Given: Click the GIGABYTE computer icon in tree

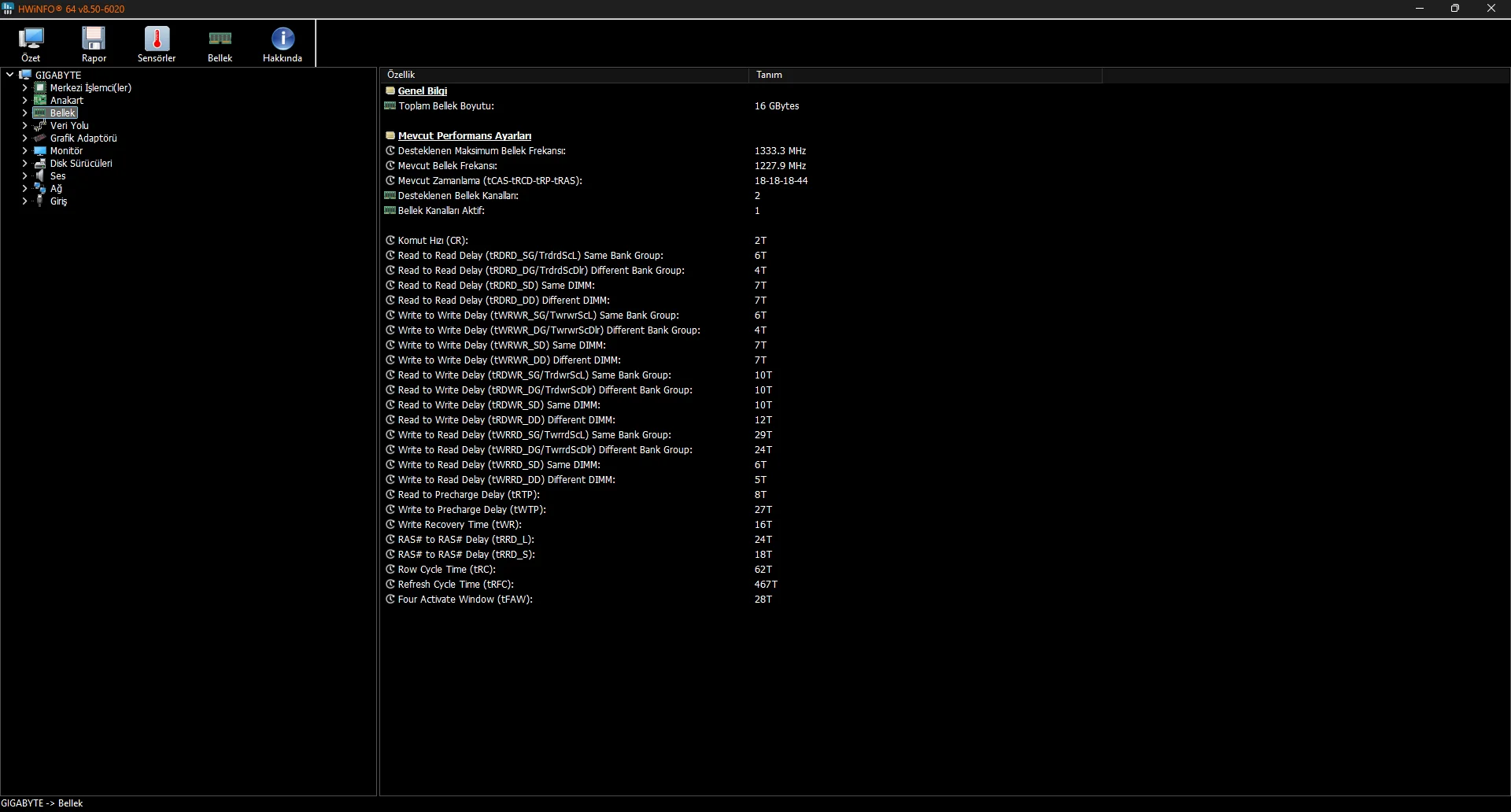Looking at the screenshot, I should (25, 75).
